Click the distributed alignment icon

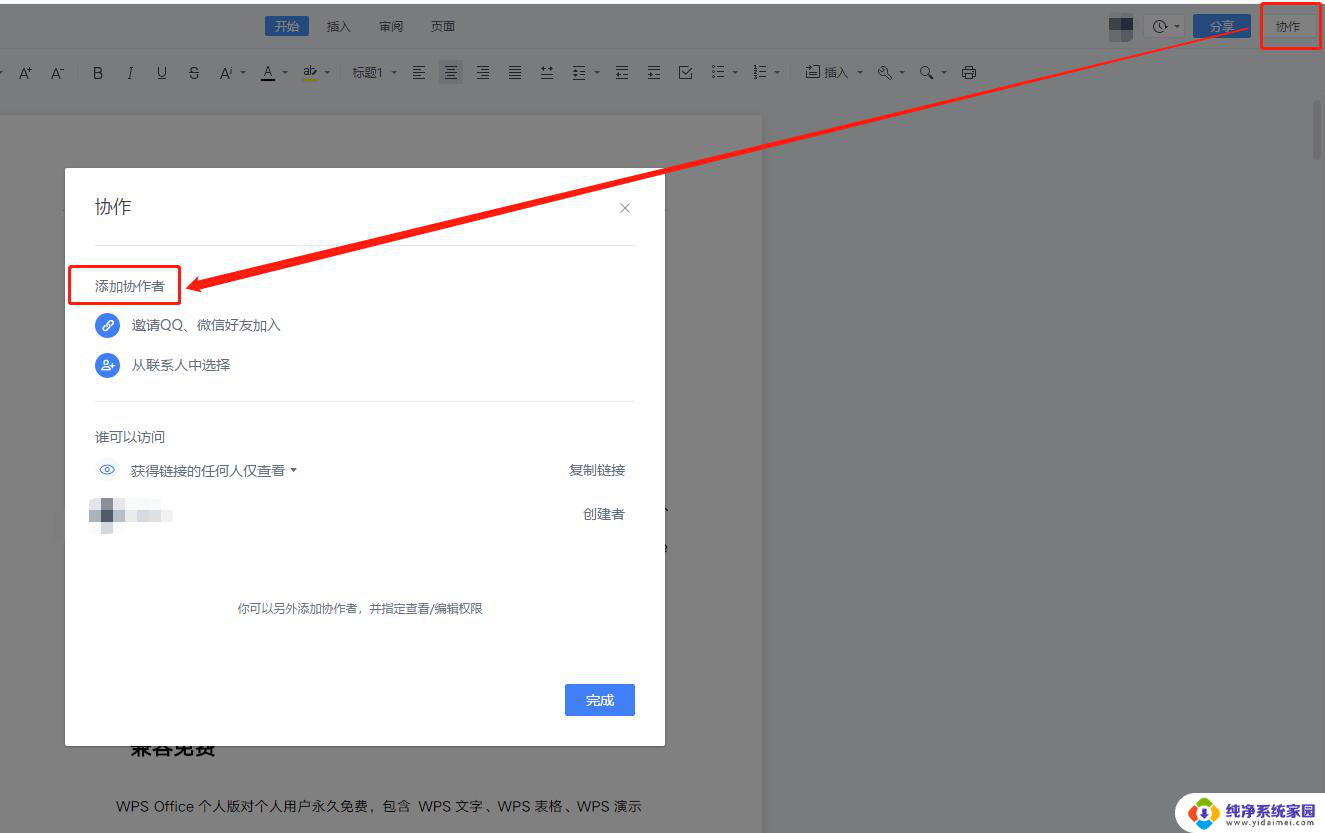pyautogui.click(x=547, y=73)
